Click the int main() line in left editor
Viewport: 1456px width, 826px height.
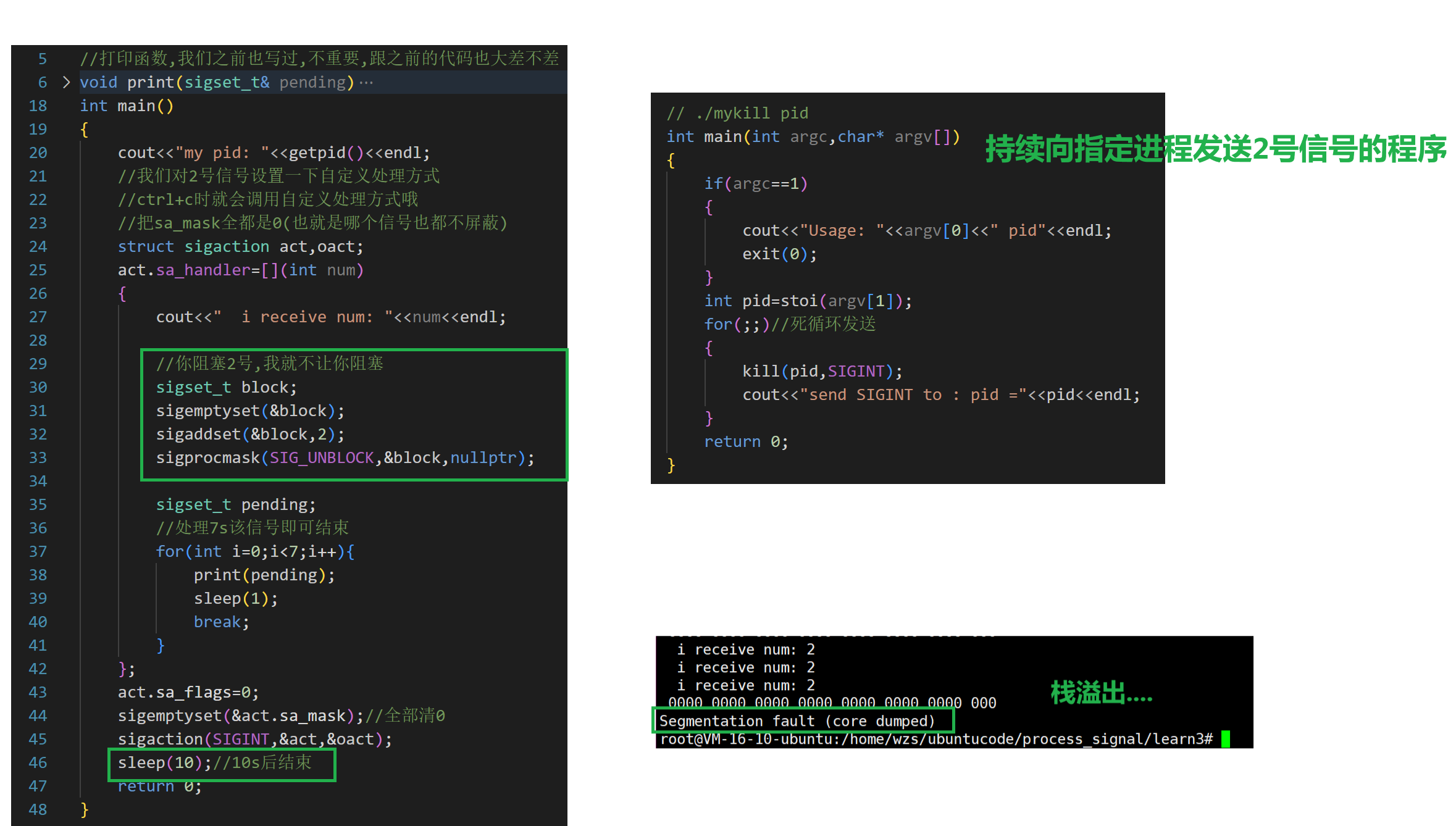[x=127, y=106]
